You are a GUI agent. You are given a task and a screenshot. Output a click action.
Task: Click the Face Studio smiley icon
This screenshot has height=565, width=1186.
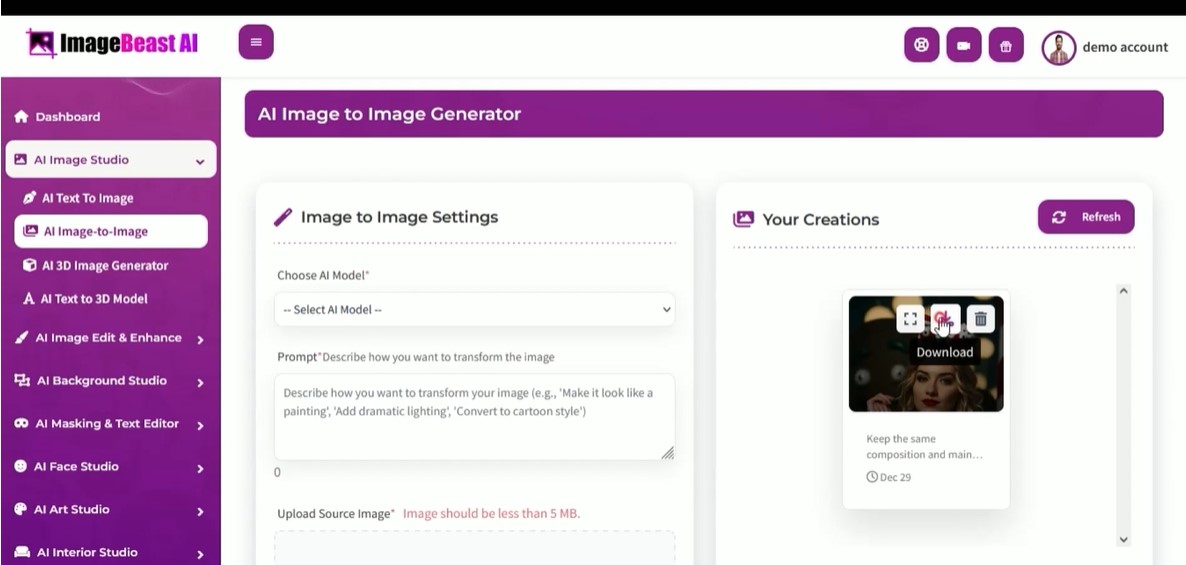pos(20,467)
